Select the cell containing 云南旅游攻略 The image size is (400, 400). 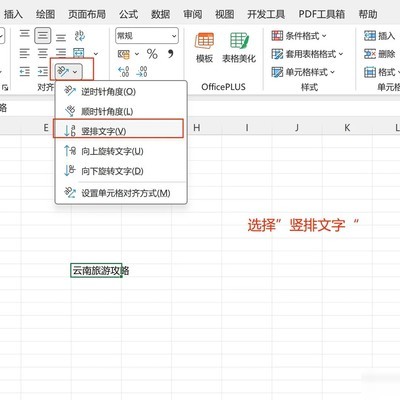pyautogui.click(x=96, y=270)
